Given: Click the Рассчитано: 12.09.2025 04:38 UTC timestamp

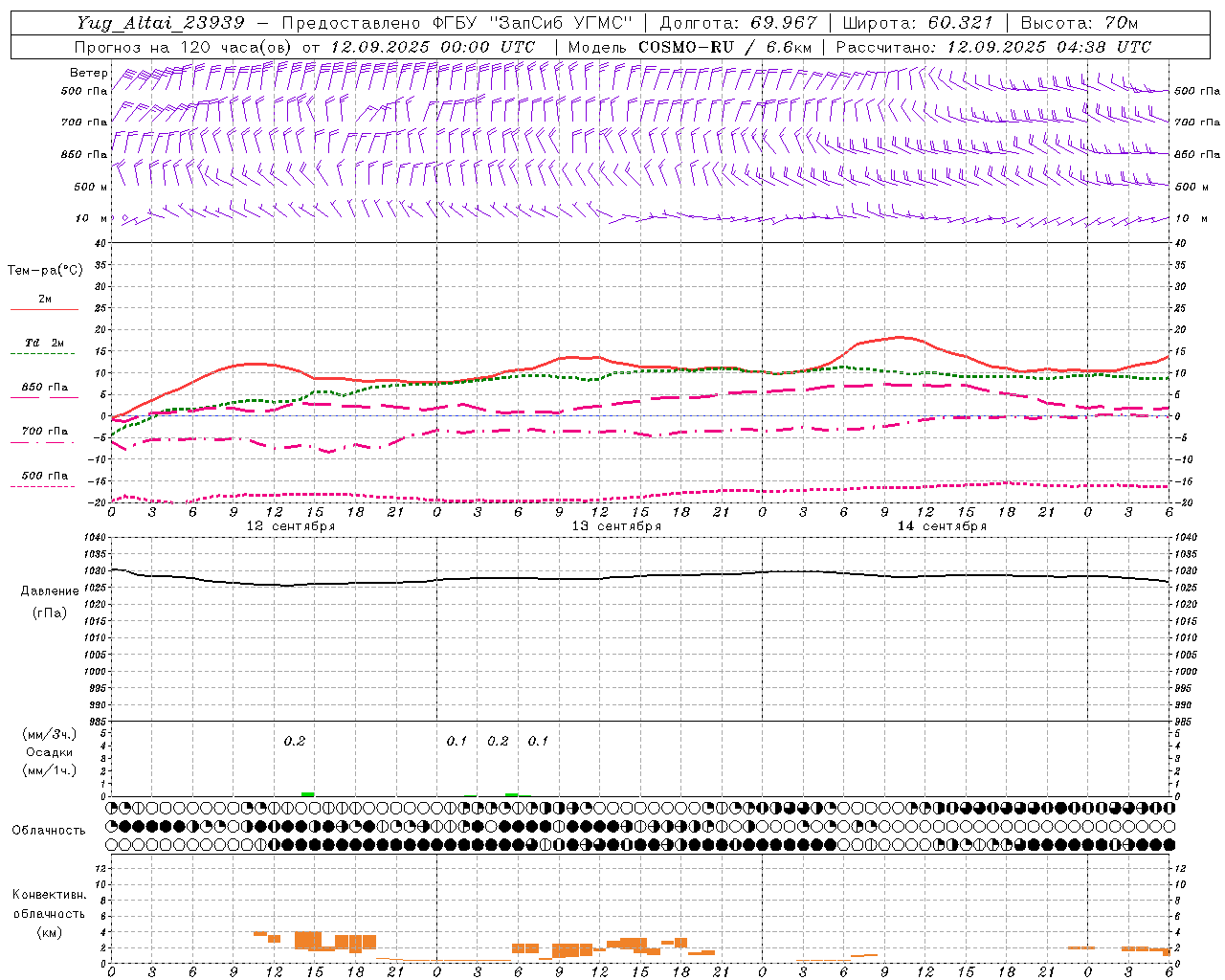Looking at the screenshot, I should click(993, 47).
